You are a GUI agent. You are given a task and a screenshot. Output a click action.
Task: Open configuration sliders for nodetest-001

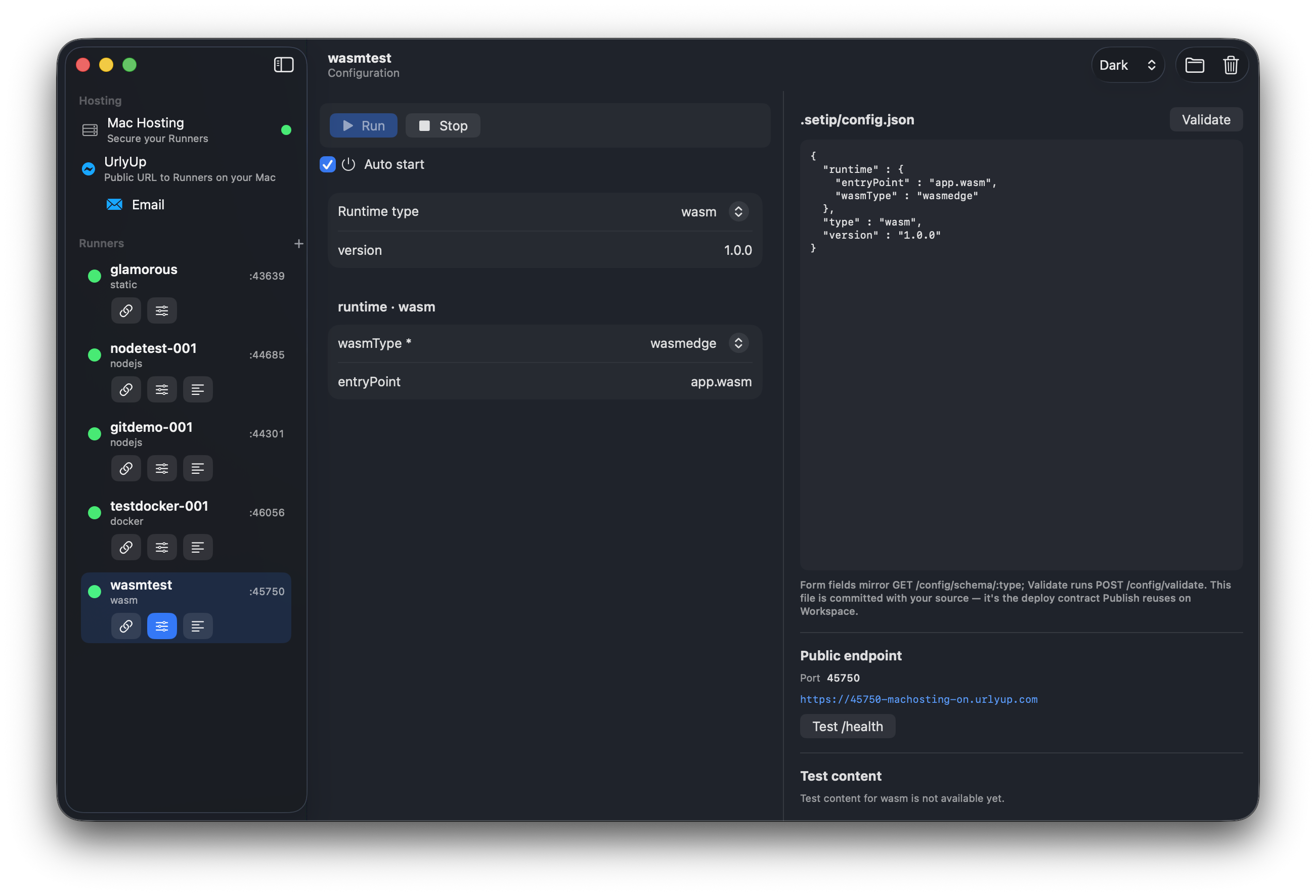[x=162, y=389]
